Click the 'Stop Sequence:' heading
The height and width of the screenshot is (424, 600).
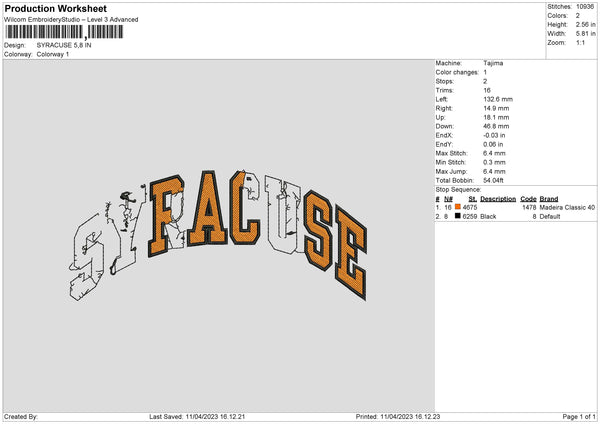(458, 190)
